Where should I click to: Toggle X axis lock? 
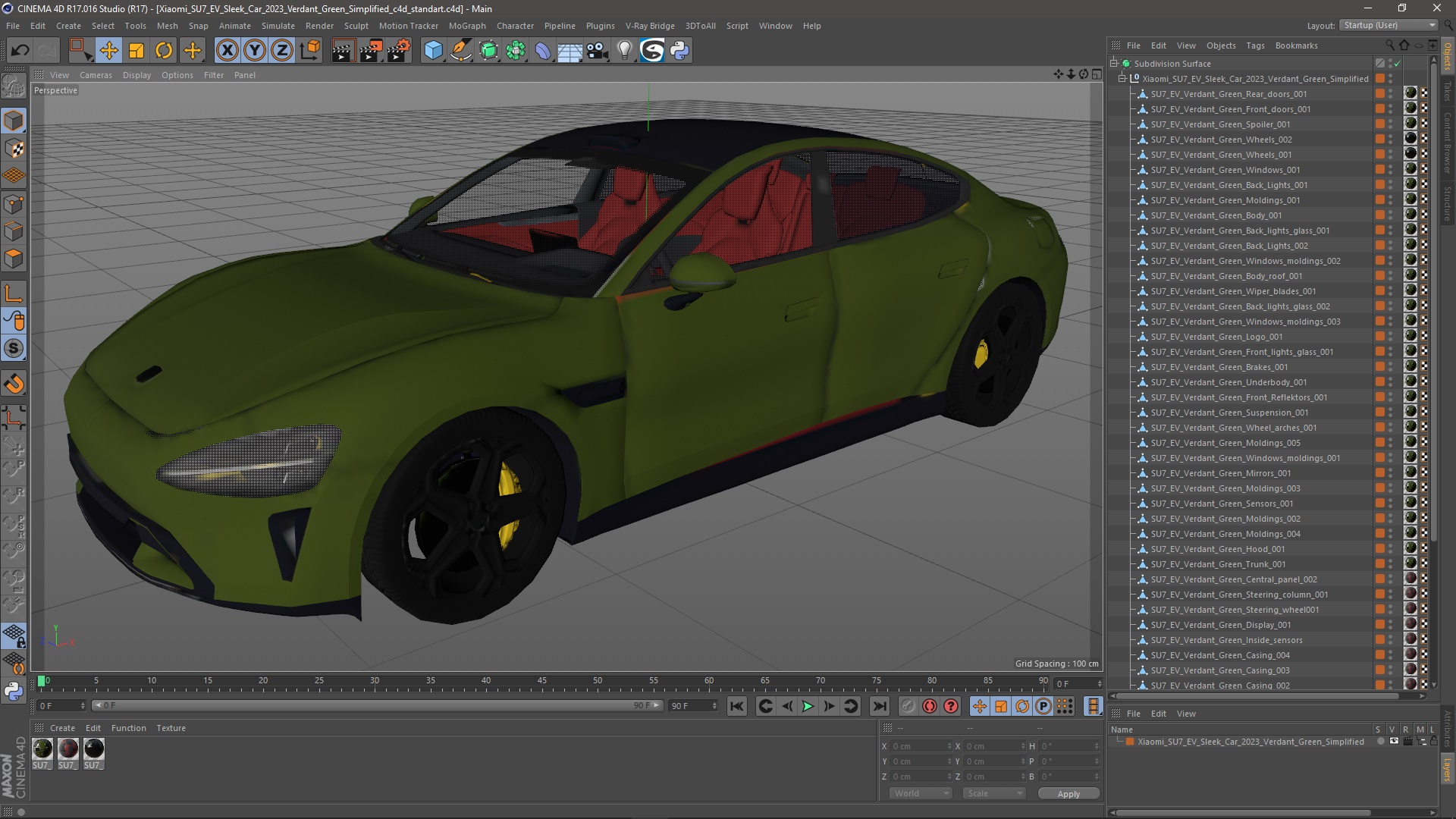point(227,51)
